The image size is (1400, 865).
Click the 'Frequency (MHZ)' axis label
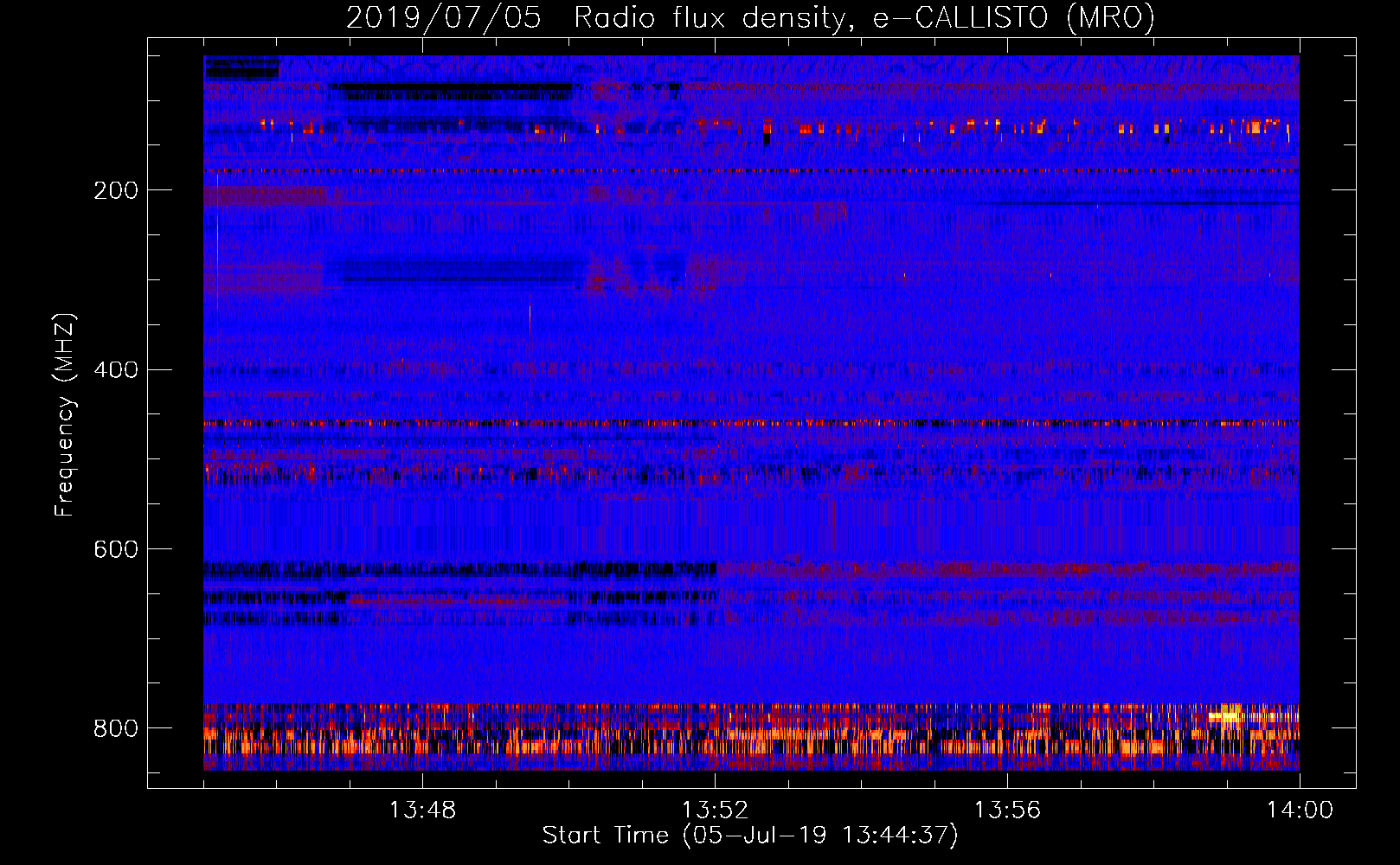65,414
